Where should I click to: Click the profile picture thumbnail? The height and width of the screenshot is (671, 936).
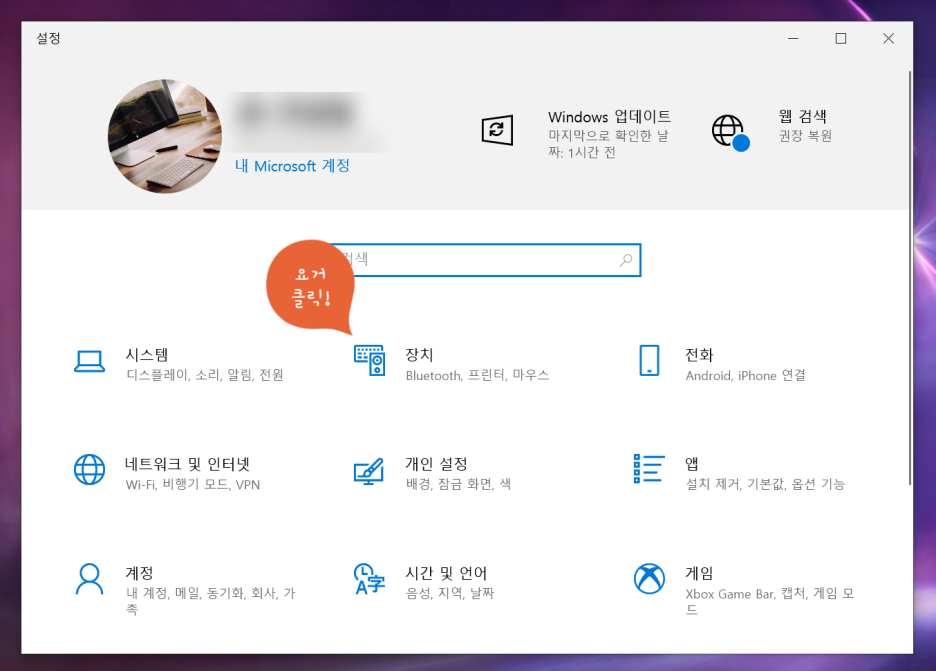tap(165, 136)
